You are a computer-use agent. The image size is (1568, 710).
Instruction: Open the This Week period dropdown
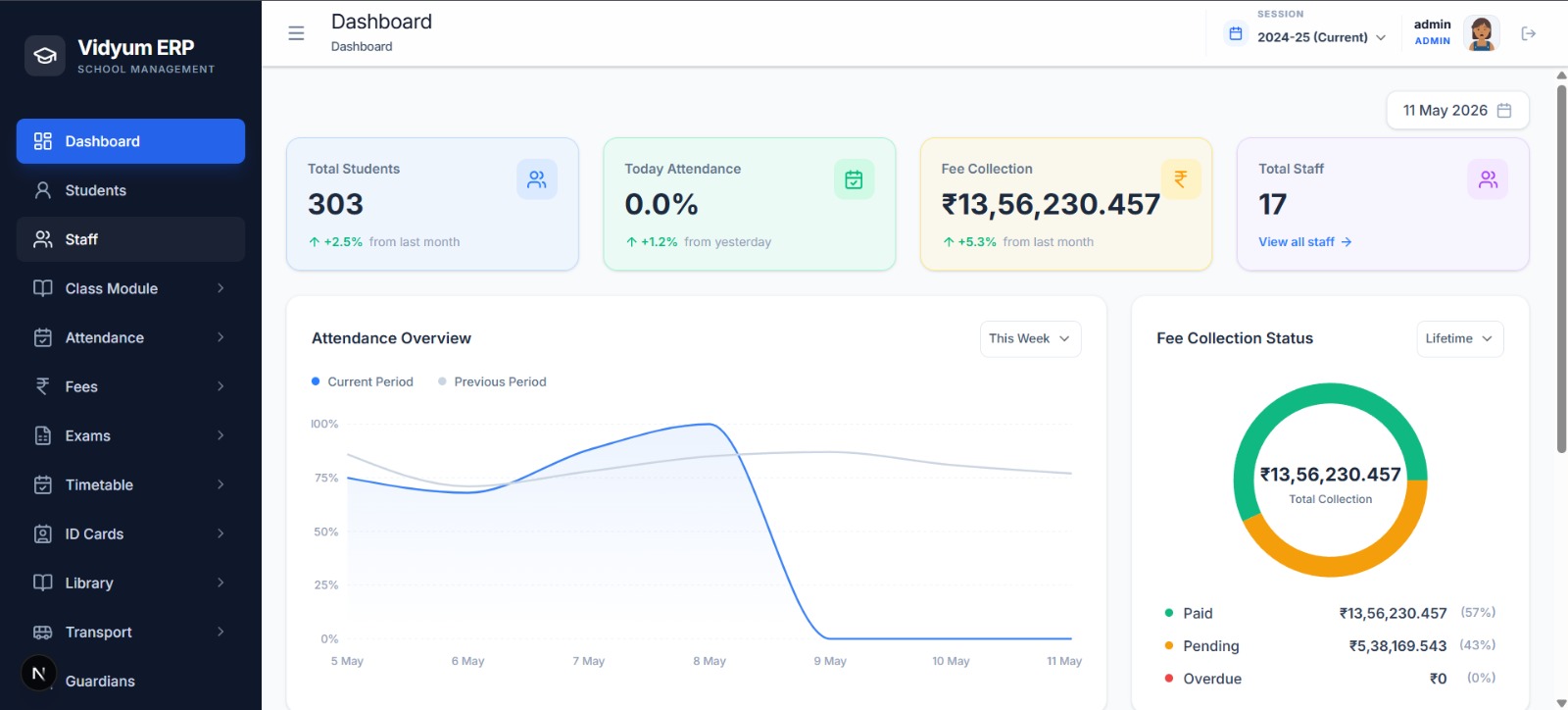coord(1030,338)
